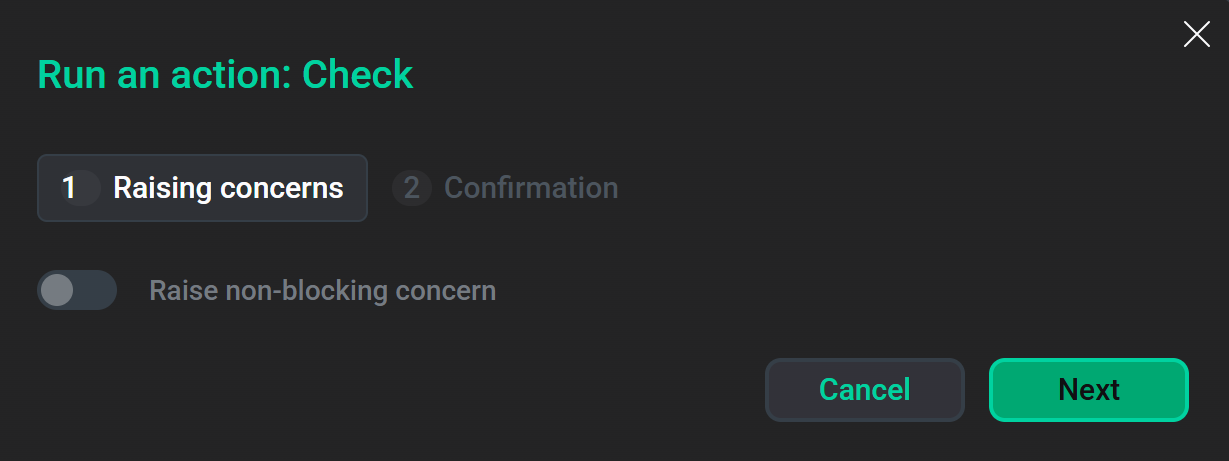Click the Confirmation step label text
The height and width of the screenshot is (461, 1229).
530,188
